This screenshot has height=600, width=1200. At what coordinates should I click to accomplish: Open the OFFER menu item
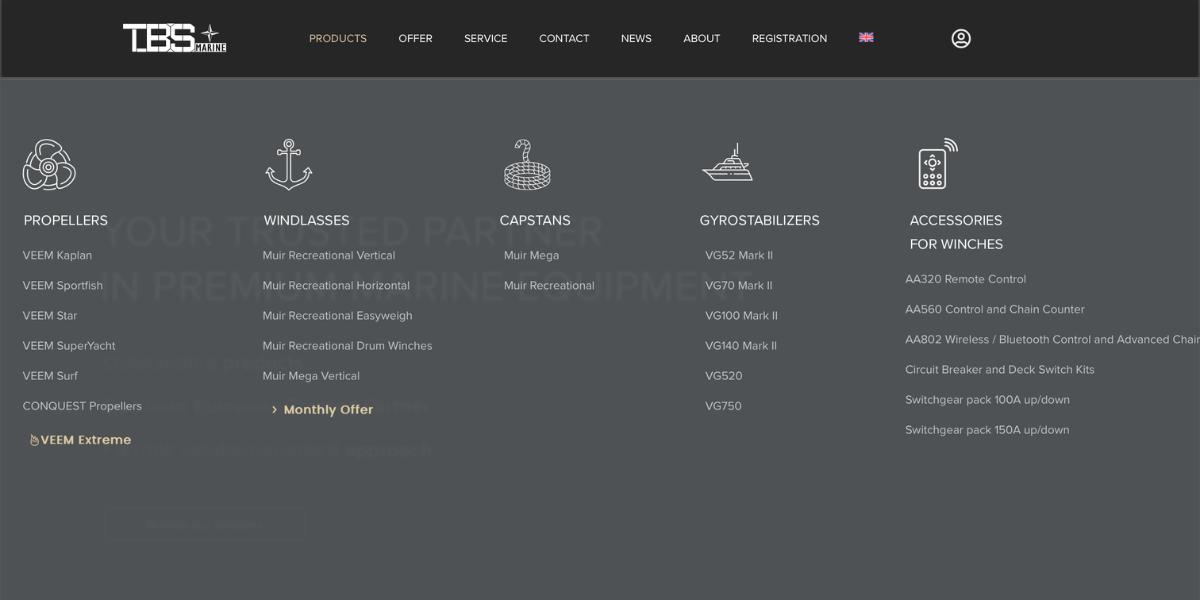tap(415, 38)
